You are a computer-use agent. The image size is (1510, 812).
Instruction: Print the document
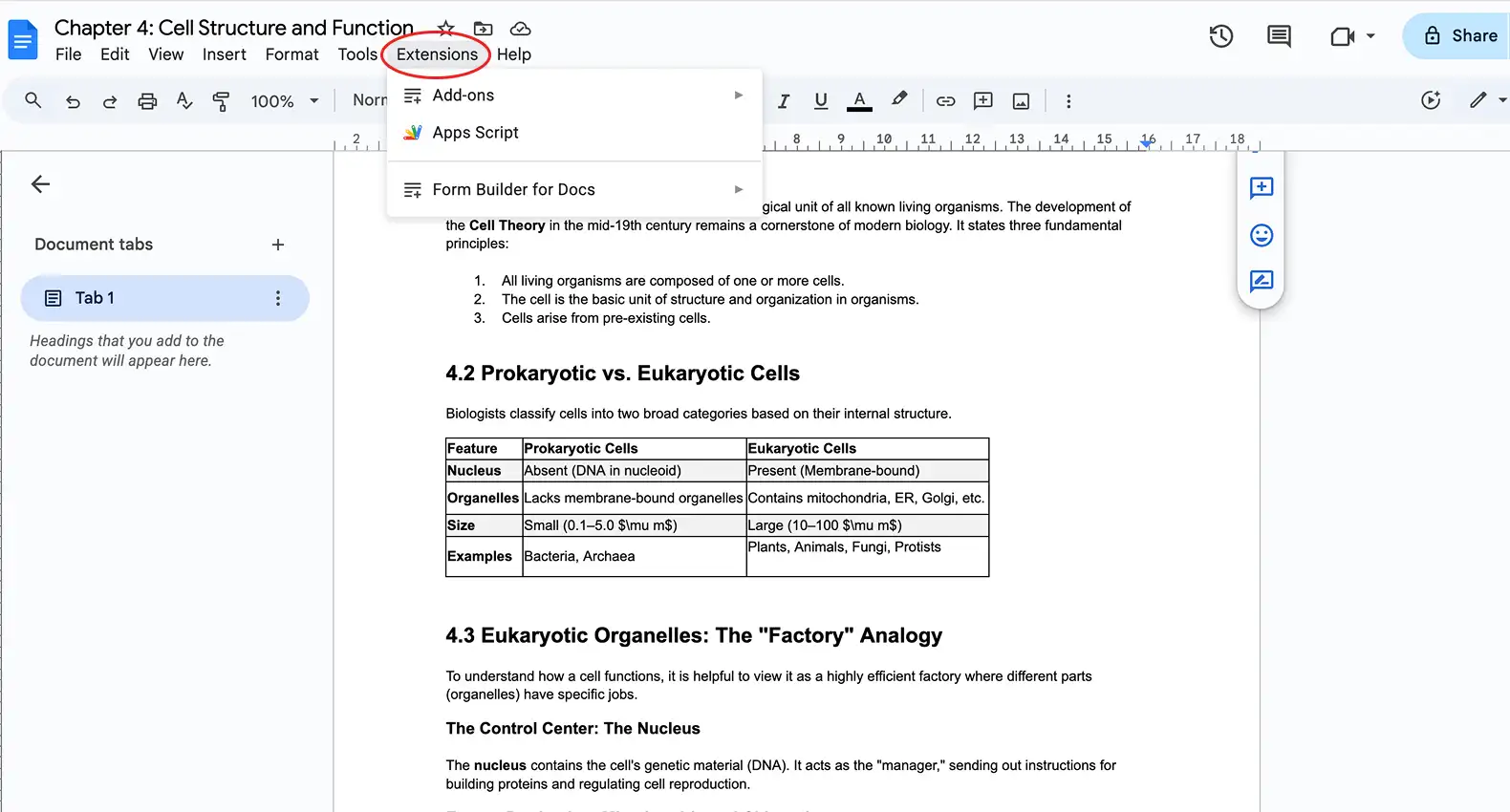coord(147,101)
